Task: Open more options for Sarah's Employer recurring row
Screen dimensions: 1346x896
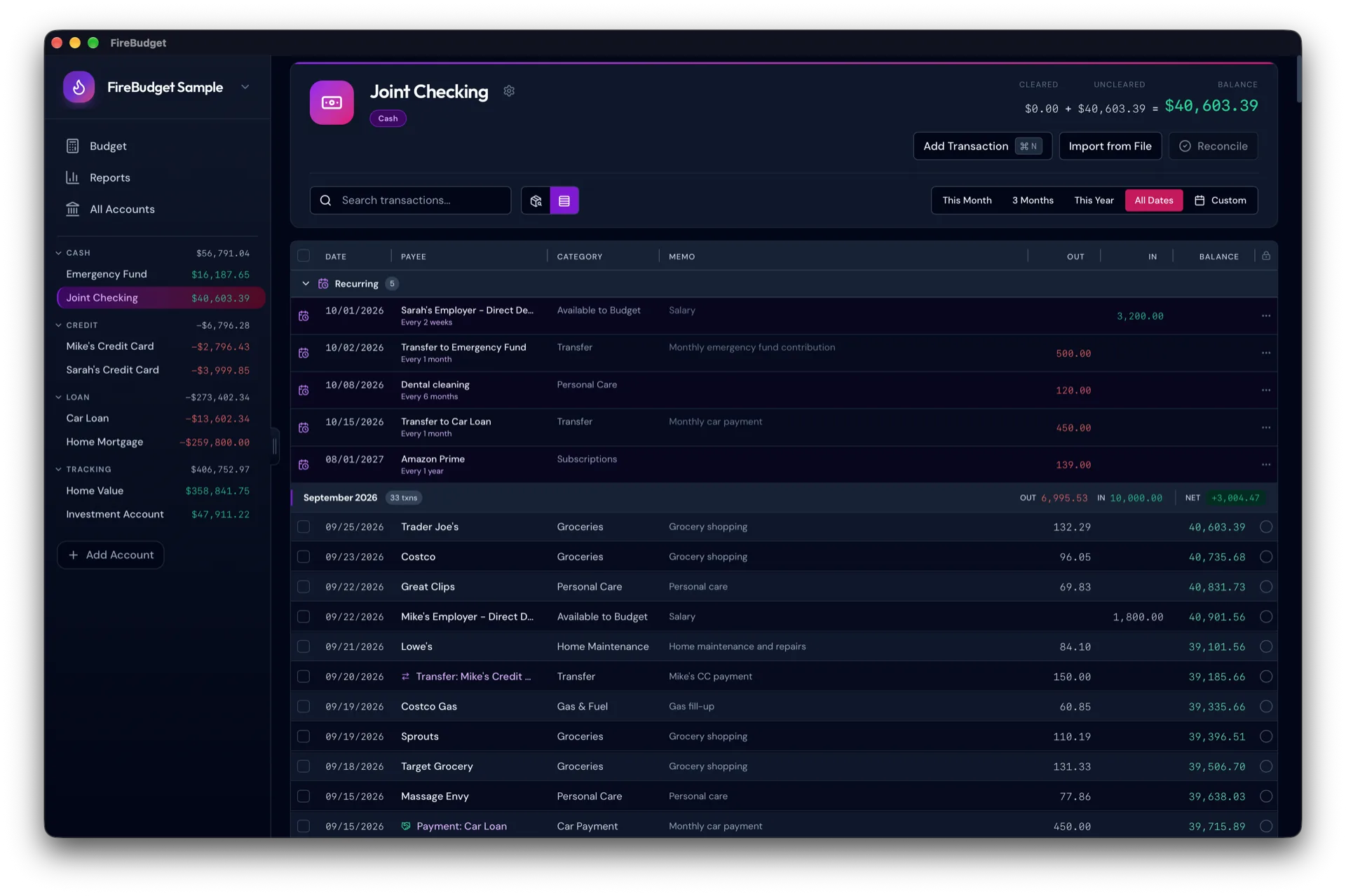Action: point(1265,315)
